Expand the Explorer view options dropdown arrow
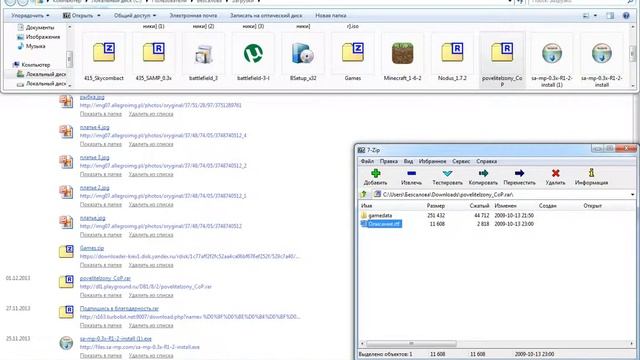The width and height of the screenshot is (640, 360). point(595,16)
